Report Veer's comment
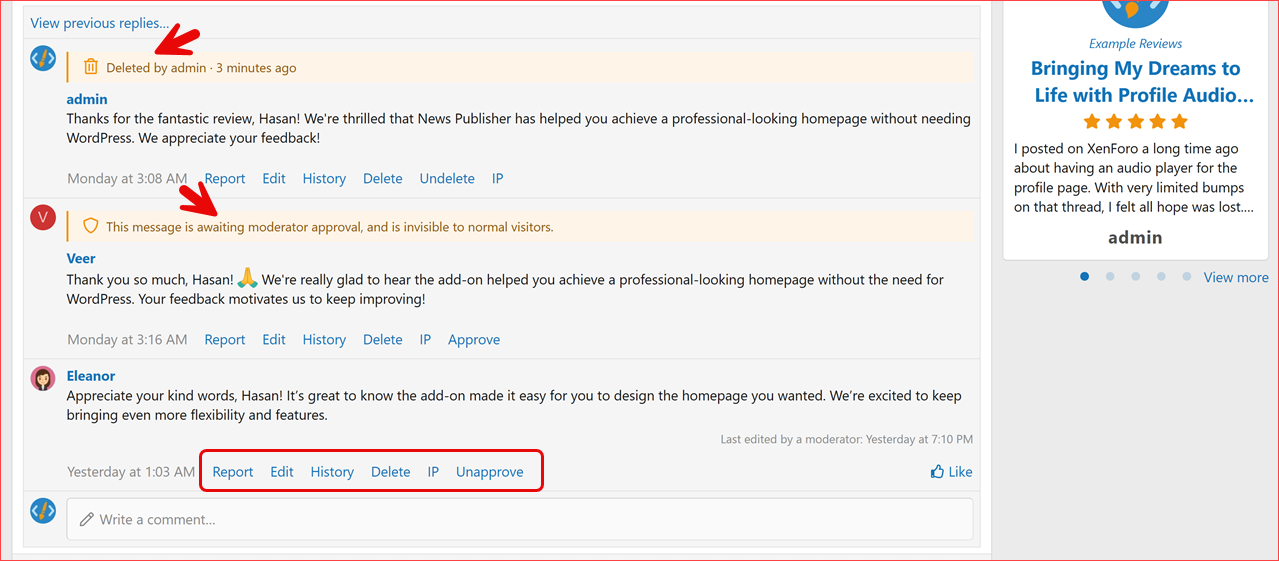Viewport: 1279px width, 561px height. pyautogui.click(x=225, y=339)
